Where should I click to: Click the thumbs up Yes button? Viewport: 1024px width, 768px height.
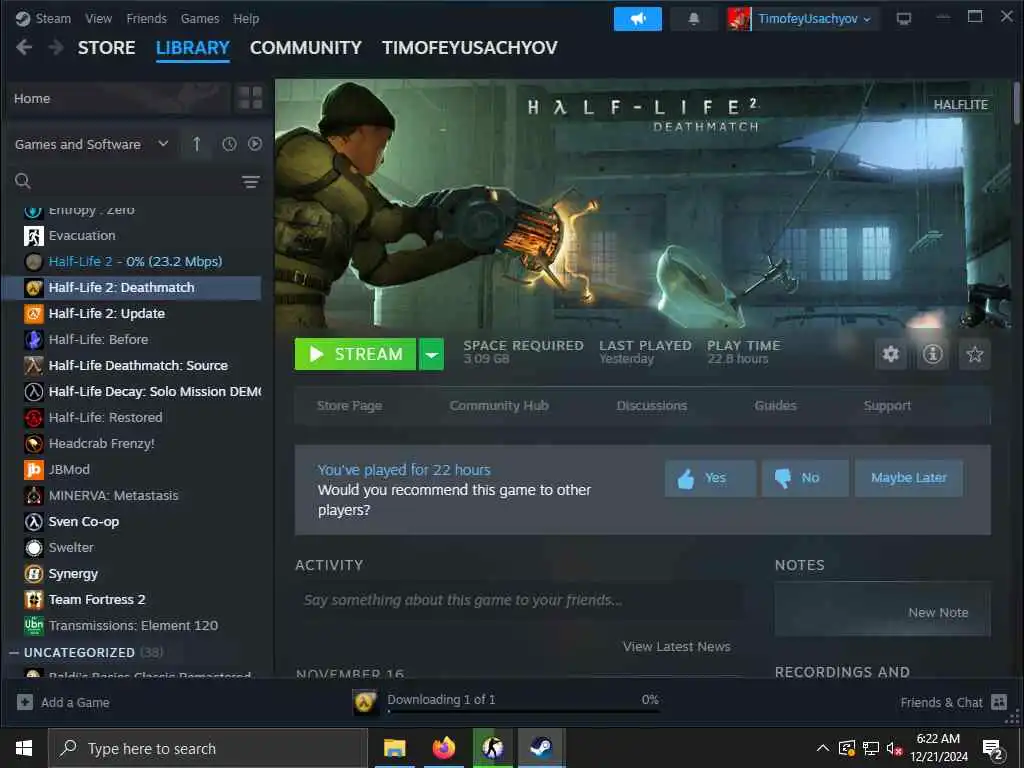tap(711, 478)
